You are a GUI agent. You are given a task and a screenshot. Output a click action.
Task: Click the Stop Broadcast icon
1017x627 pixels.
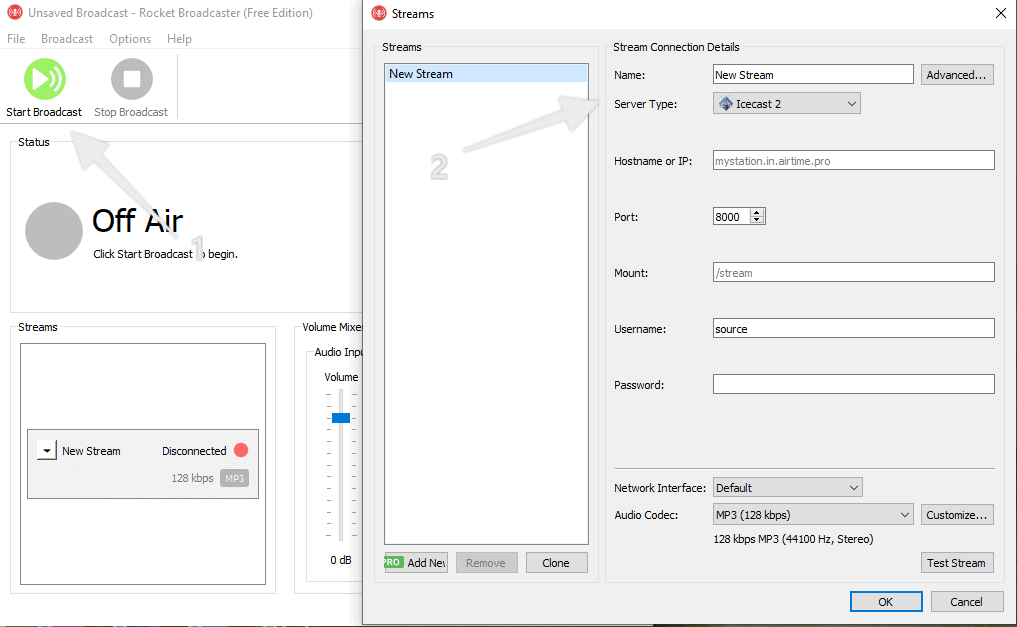click(x=130, y=77)
